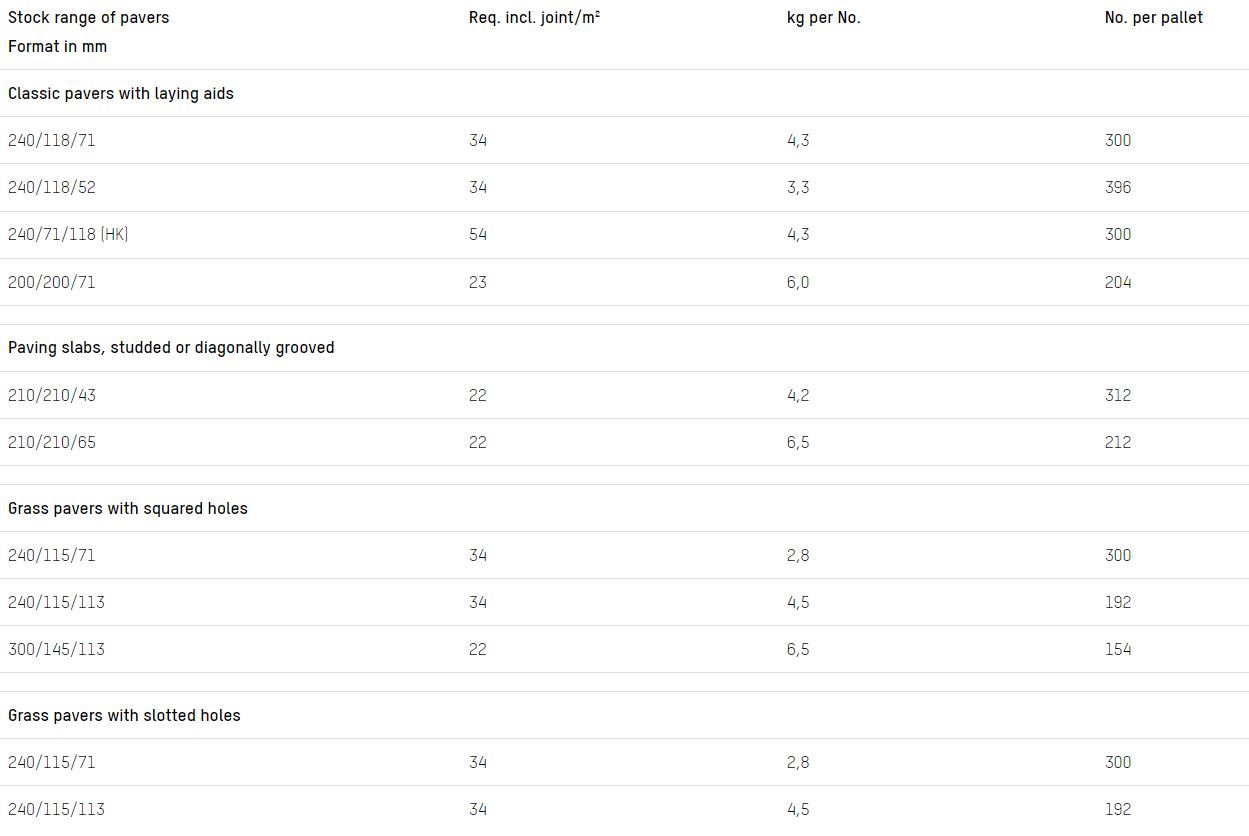Select the pallet count value 154
This screenshot has width=1249, height=836.
pyautogui.click(x=1118, y=649)
